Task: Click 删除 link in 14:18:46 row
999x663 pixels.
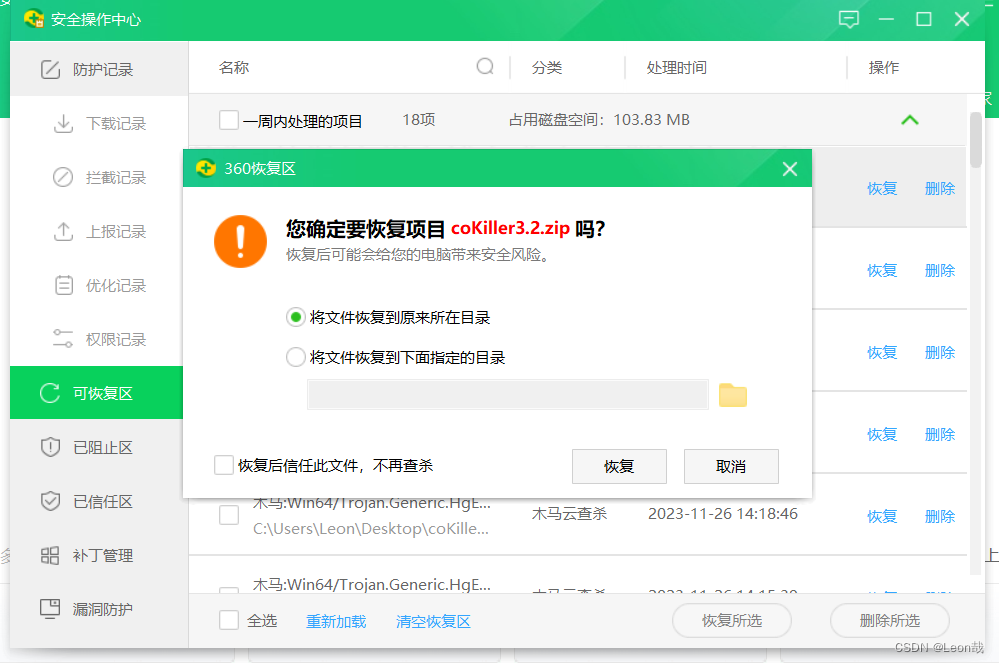Action: 940,516
